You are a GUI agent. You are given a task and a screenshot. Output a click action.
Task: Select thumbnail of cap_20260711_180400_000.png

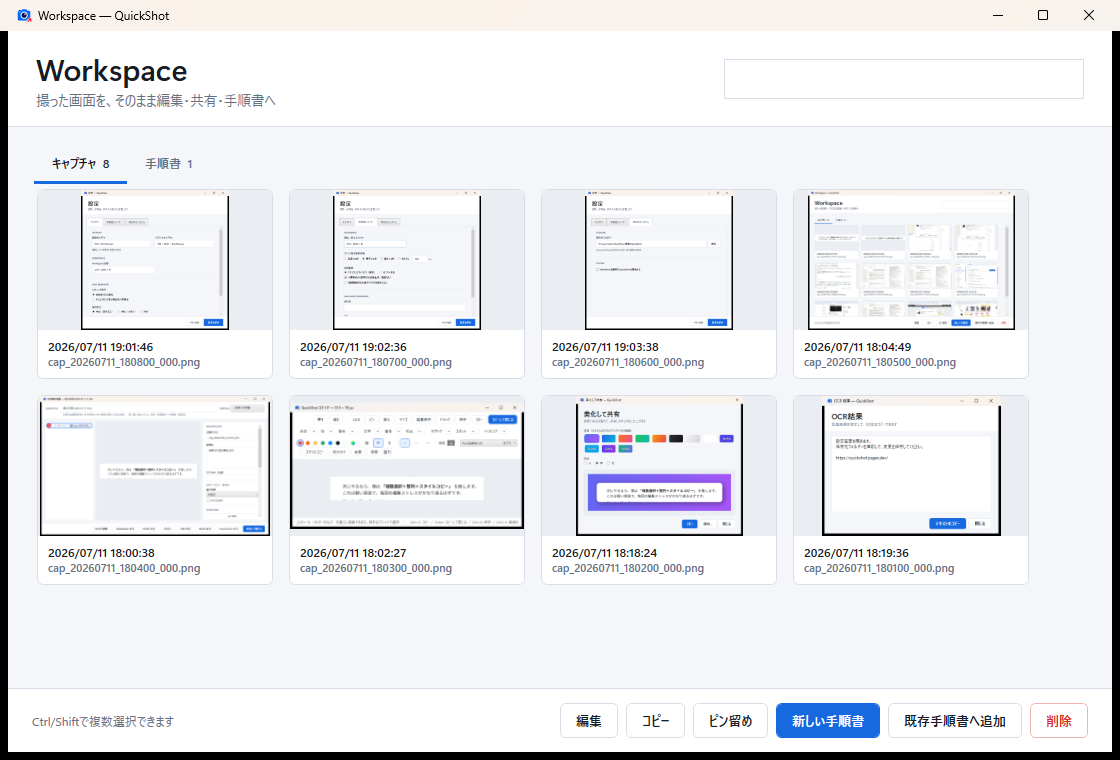pos(155,466)
